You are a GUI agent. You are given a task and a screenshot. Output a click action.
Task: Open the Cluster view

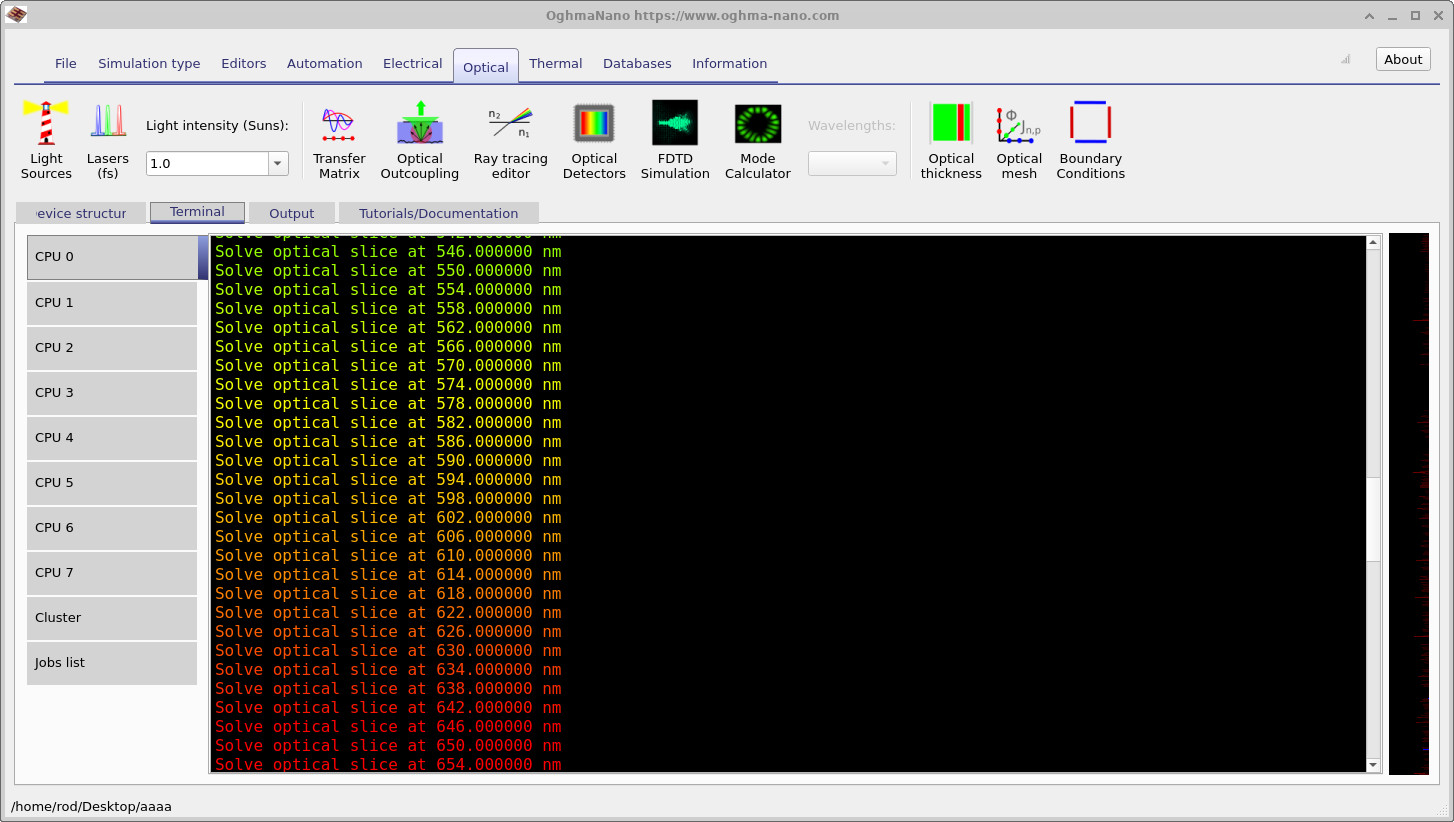pyautogui.click(x=112, y=618)
